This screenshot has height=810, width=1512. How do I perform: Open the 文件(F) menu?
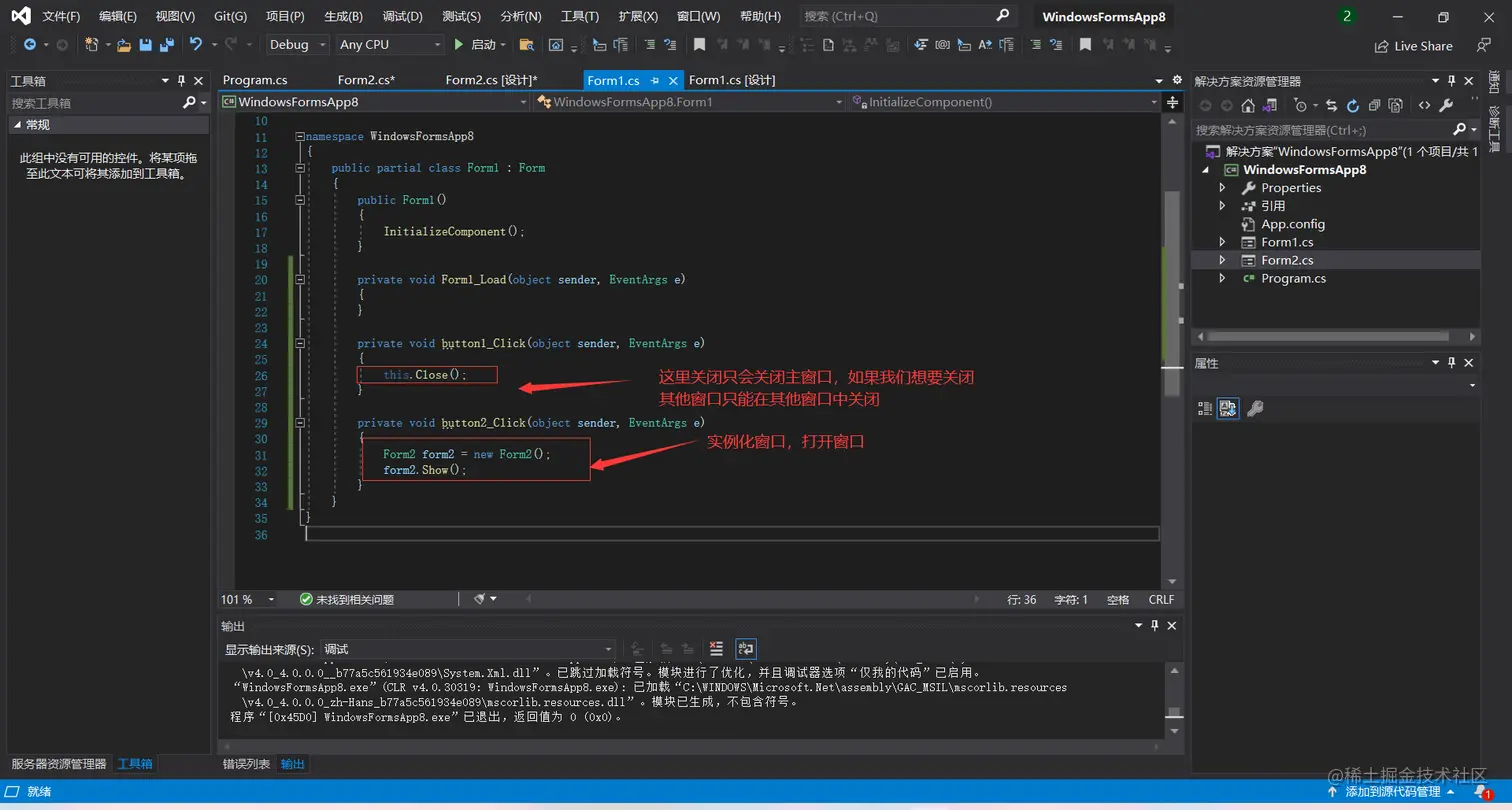(x=61, y=17)
